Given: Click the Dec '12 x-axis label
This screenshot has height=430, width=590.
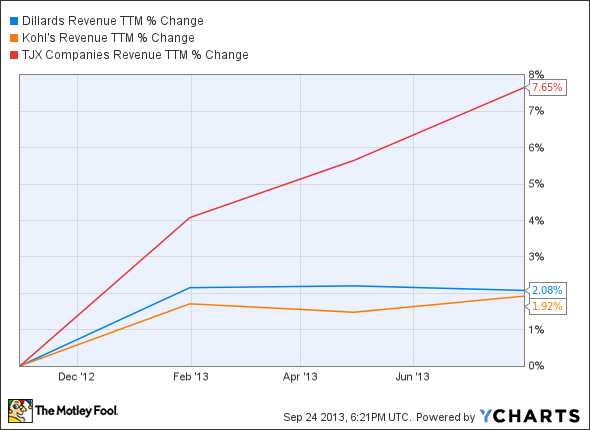Looking at the screenshot, I should click(x=76, y=377).
